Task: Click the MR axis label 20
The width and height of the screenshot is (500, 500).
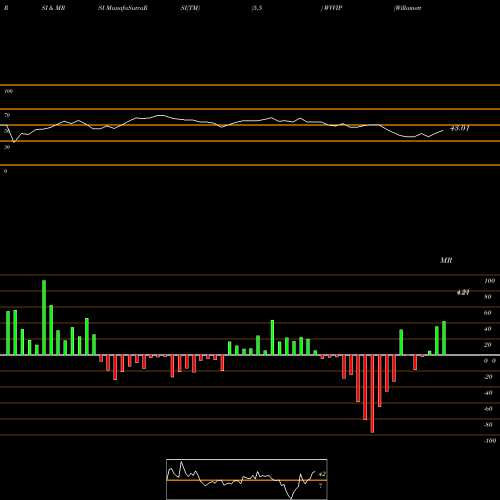Action: coord(488,345)
